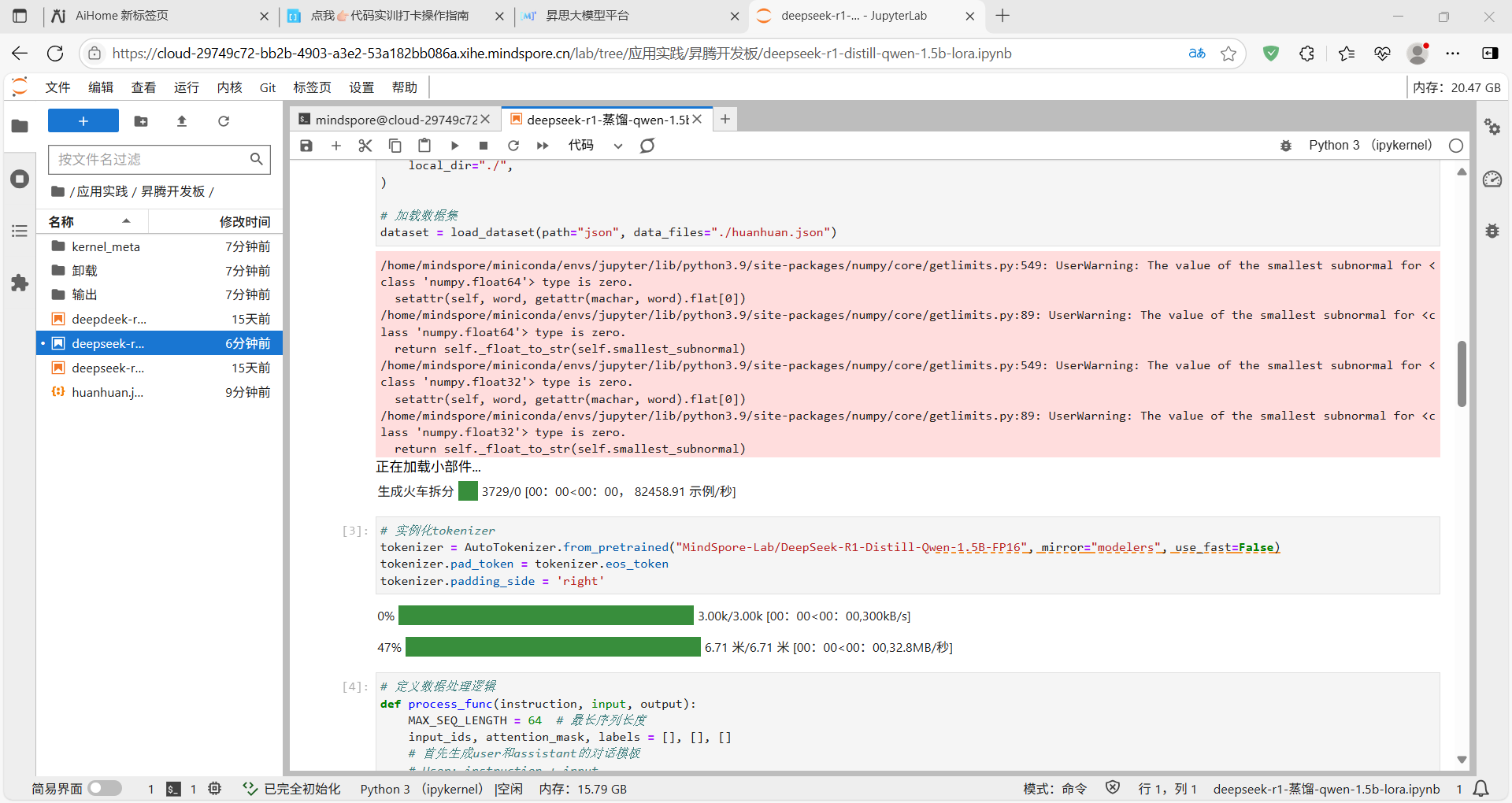This screenshot has height=803, width=1512.
Task: Open Python 3 (ipykernel) kernel selector
Action: 1369,146
